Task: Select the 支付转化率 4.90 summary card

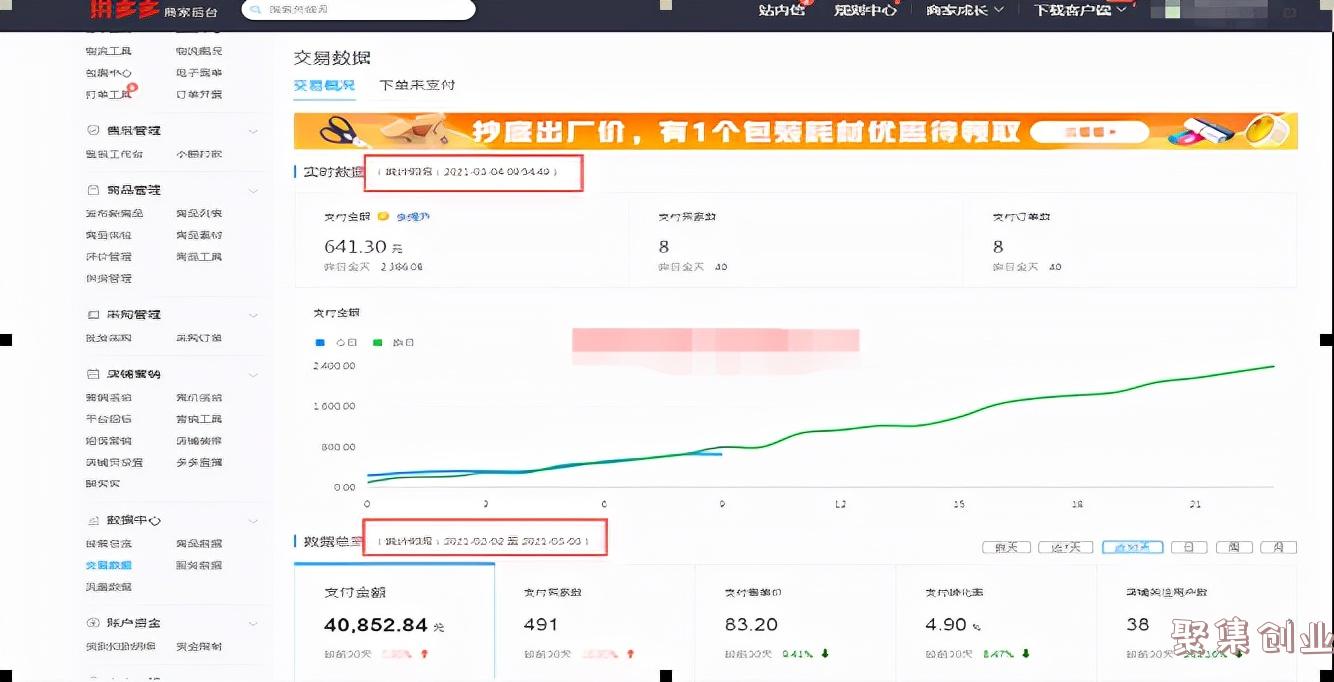Action: pyautogui.click(x=996, y=621)
